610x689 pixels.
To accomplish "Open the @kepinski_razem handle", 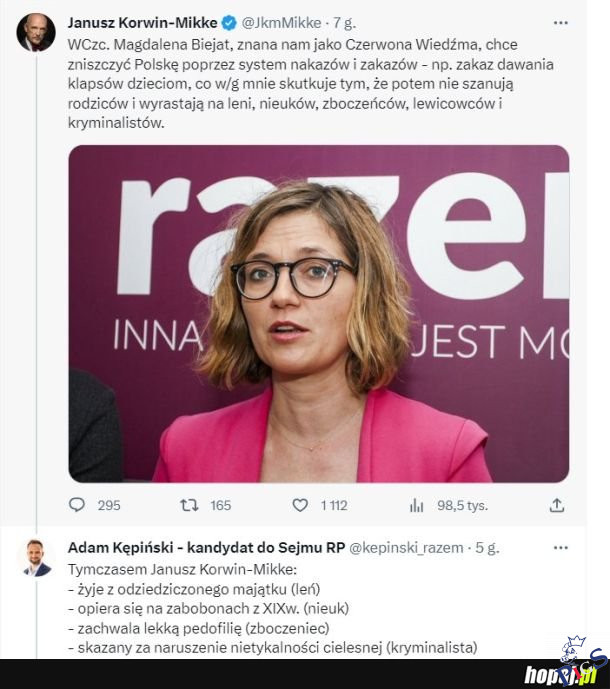I will tap(405, 548).
